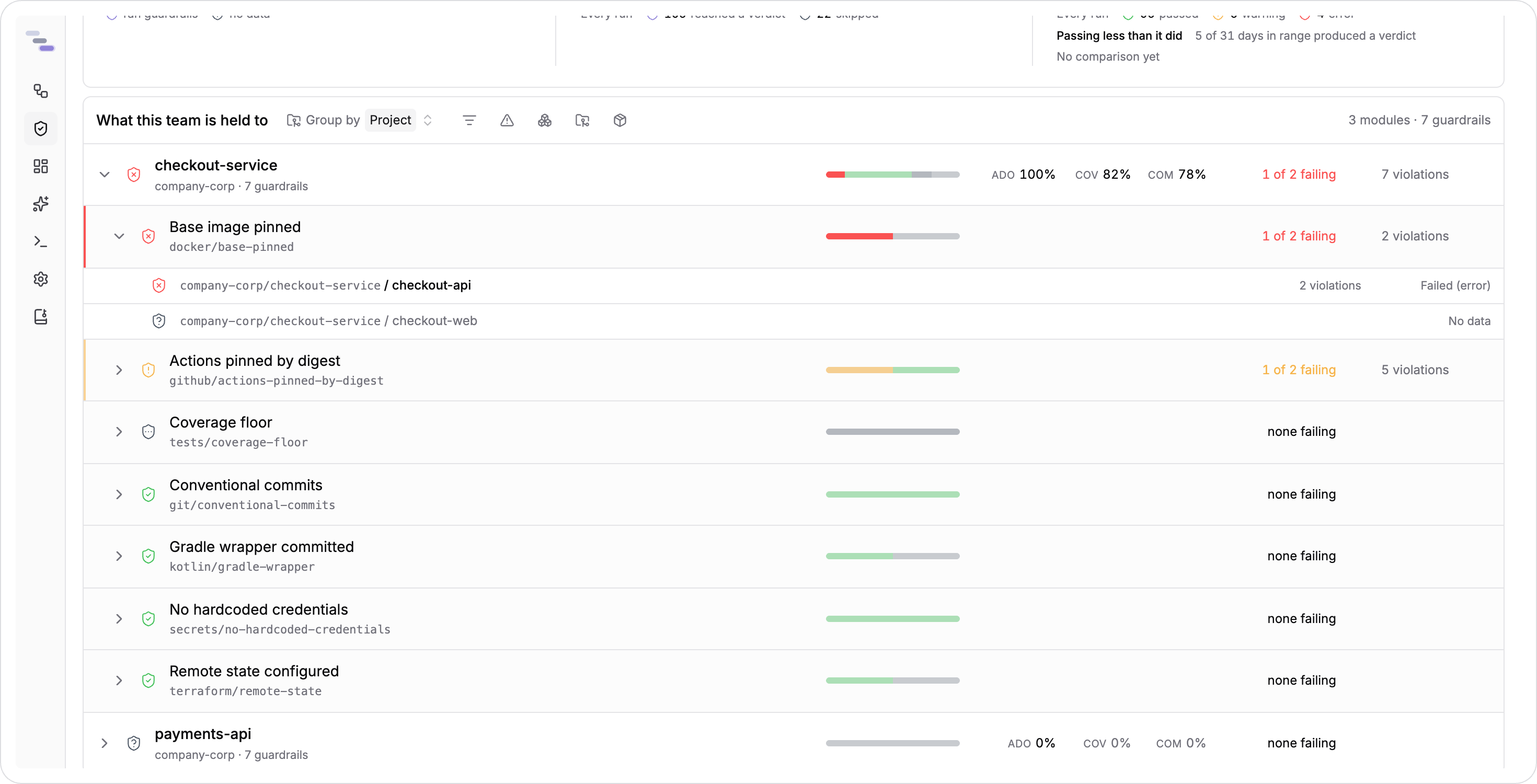Click the gray shield icon for checkout-web

pyautogui.click(x=159, y=321)
